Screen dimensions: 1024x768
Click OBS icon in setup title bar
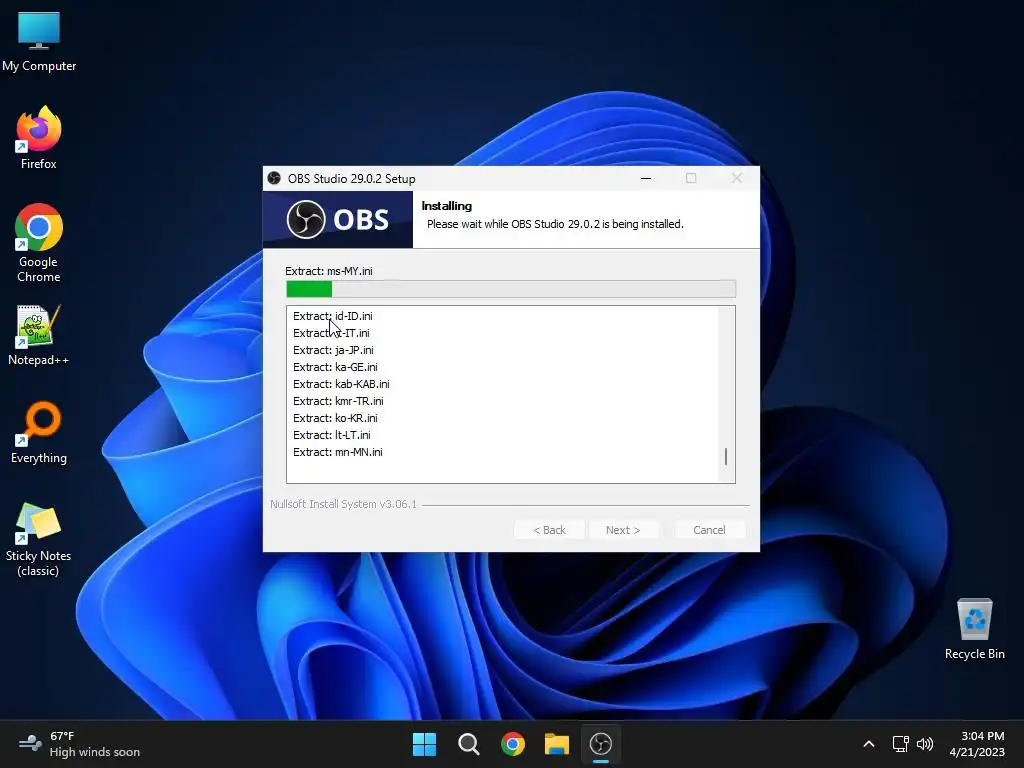(x=274, y=178)
